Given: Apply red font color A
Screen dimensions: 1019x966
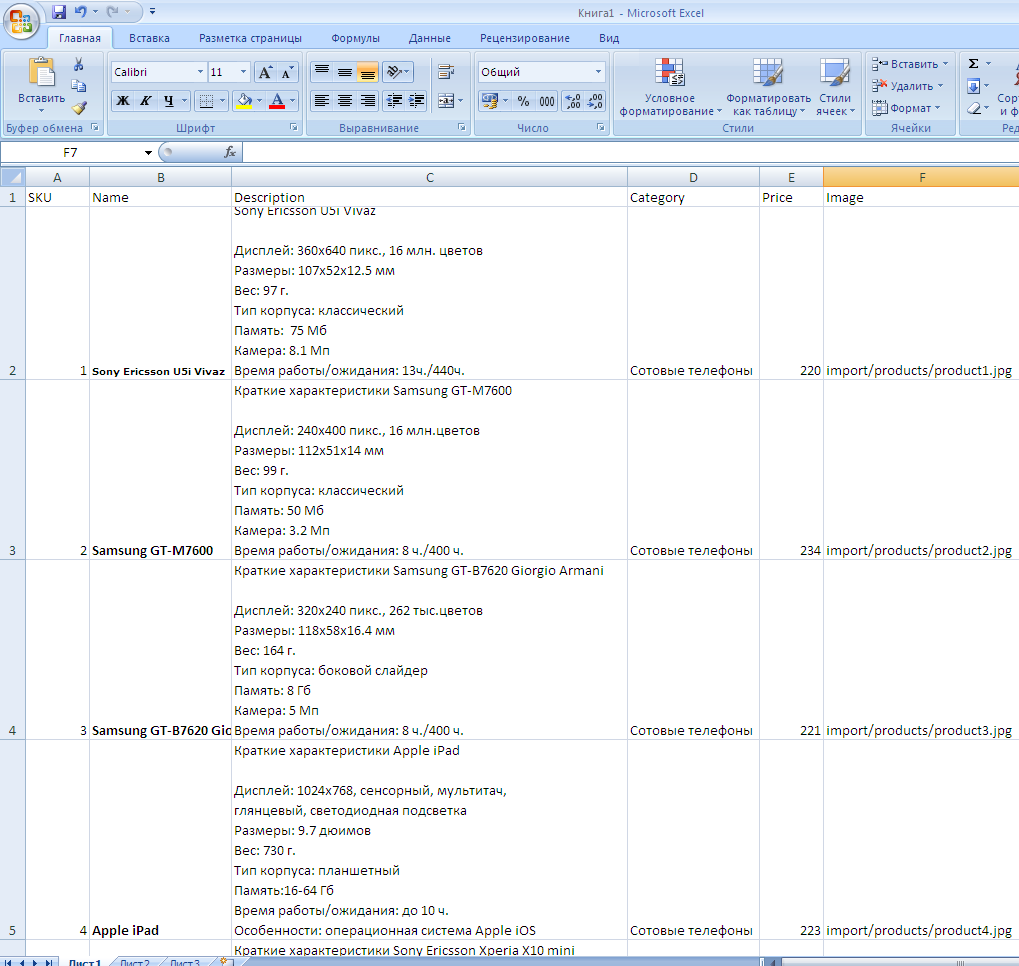Looking at the screenshot, I should click(x=277, y=101).
